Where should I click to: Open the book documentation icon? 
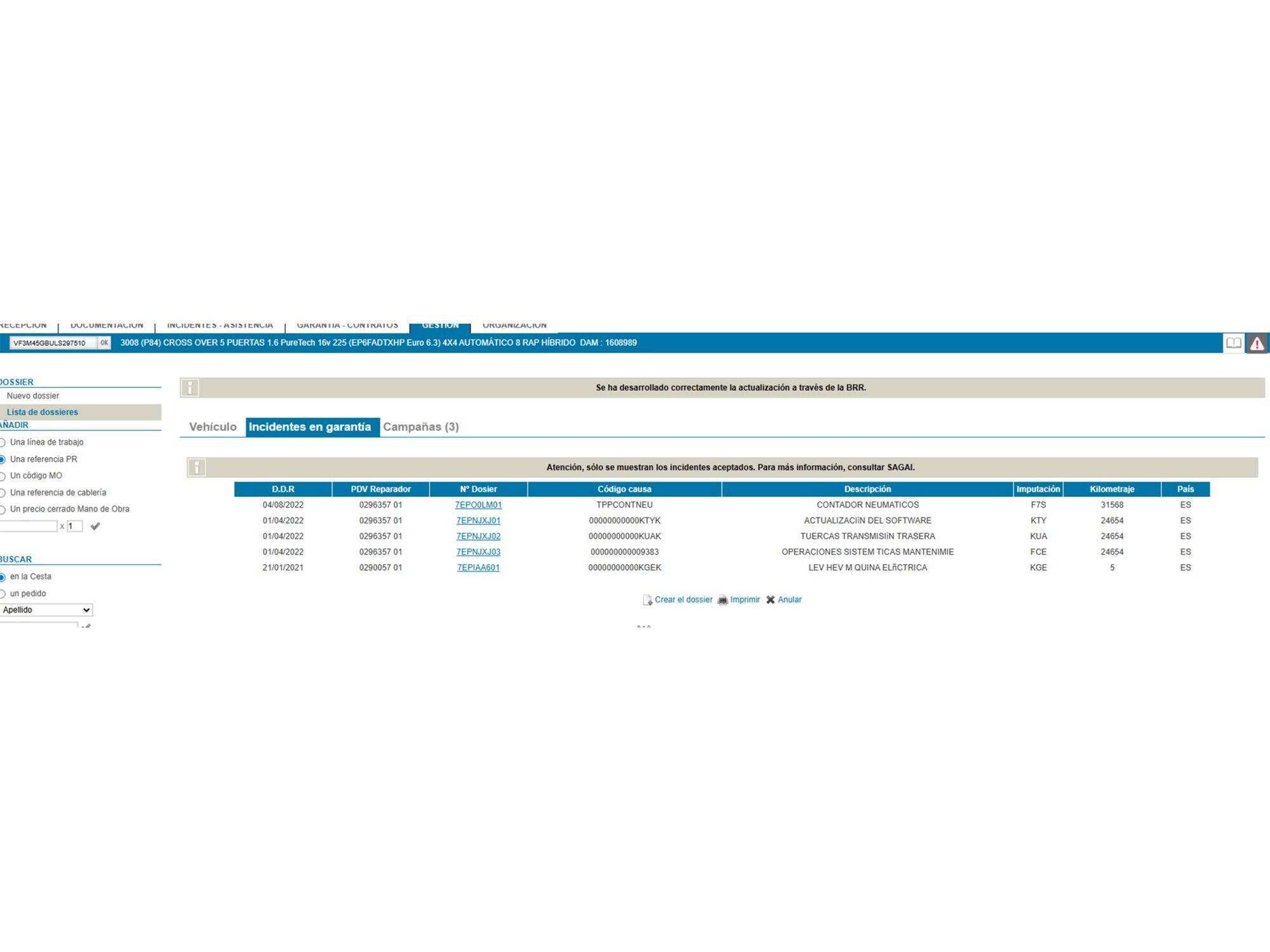(x=1233, y=343)
